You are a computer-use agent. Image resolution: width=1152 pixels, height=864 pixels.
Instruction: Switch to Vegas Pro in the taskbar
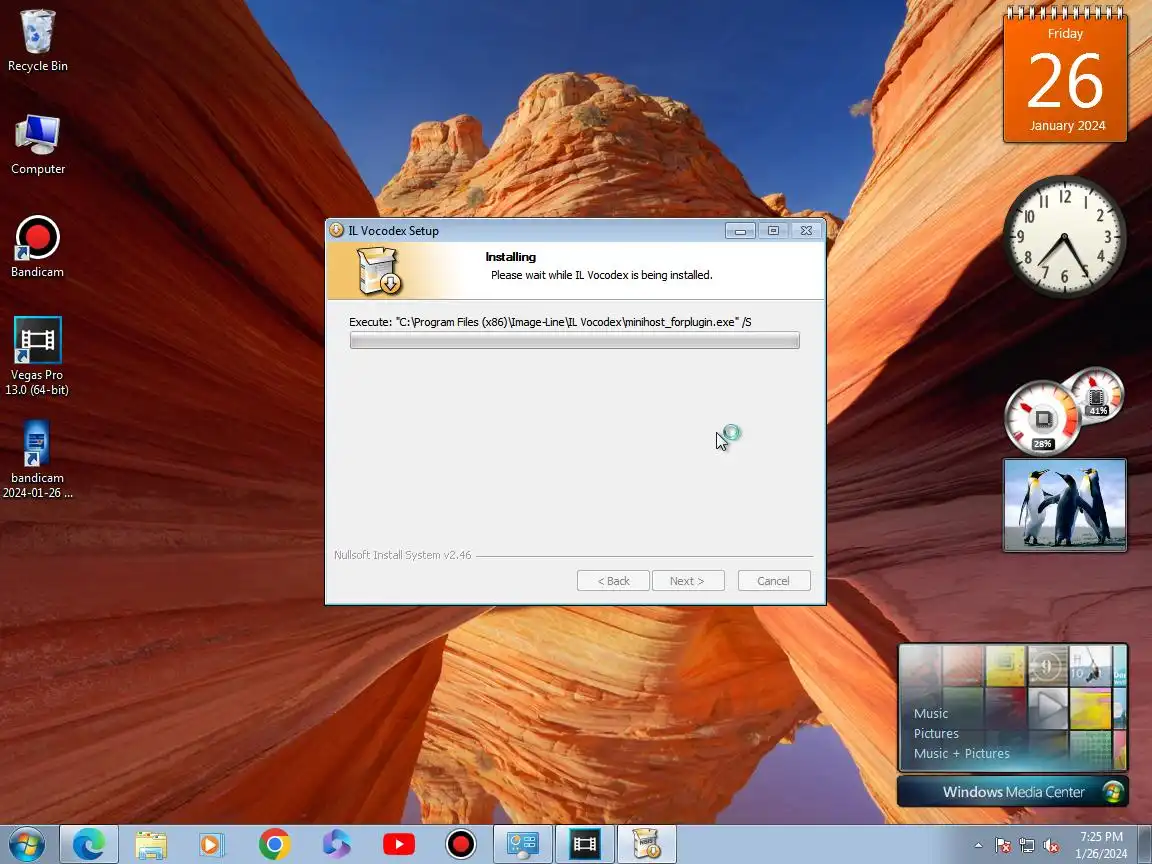(585, 844)
